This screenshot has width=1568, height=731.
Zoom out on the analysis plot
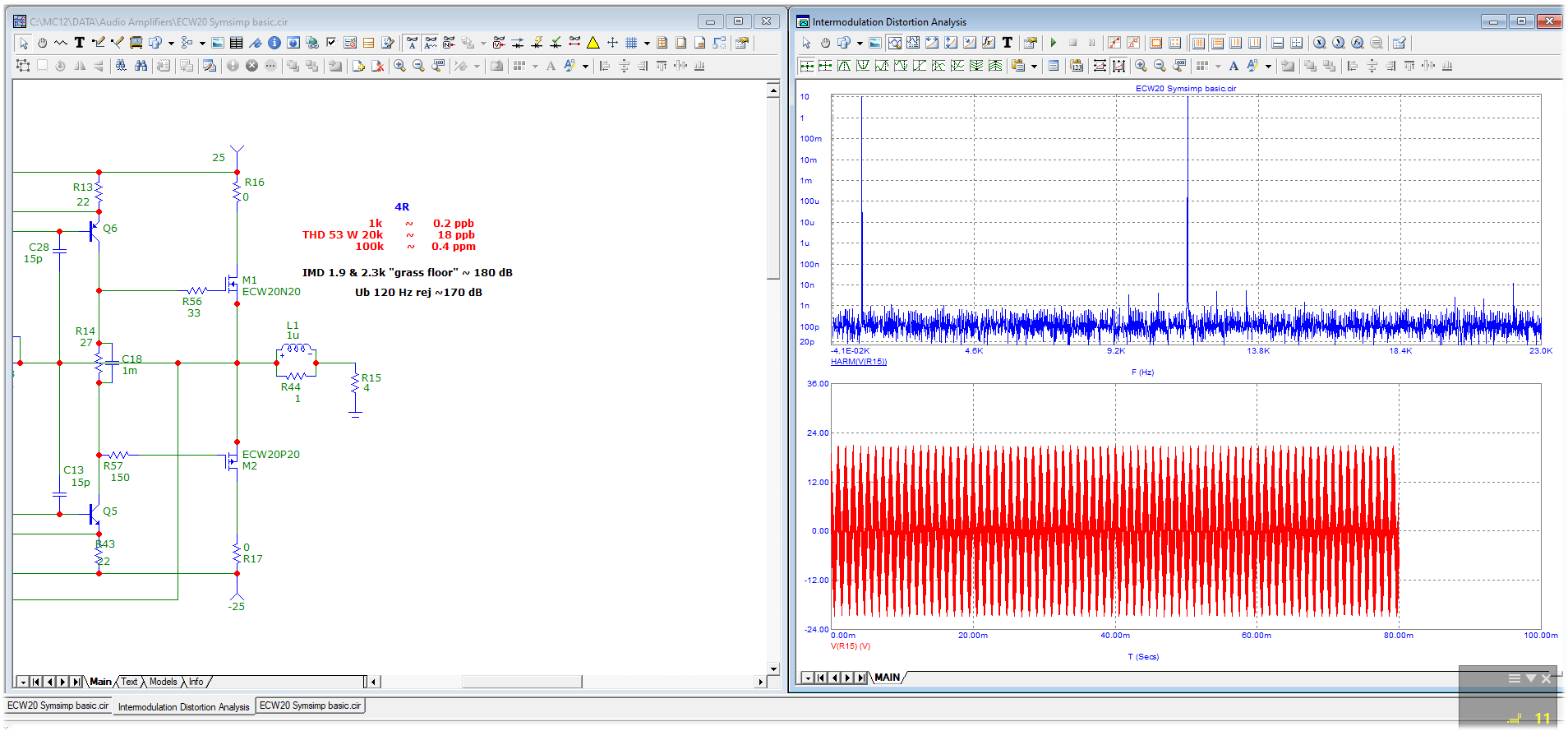[x=1160, y=66]
